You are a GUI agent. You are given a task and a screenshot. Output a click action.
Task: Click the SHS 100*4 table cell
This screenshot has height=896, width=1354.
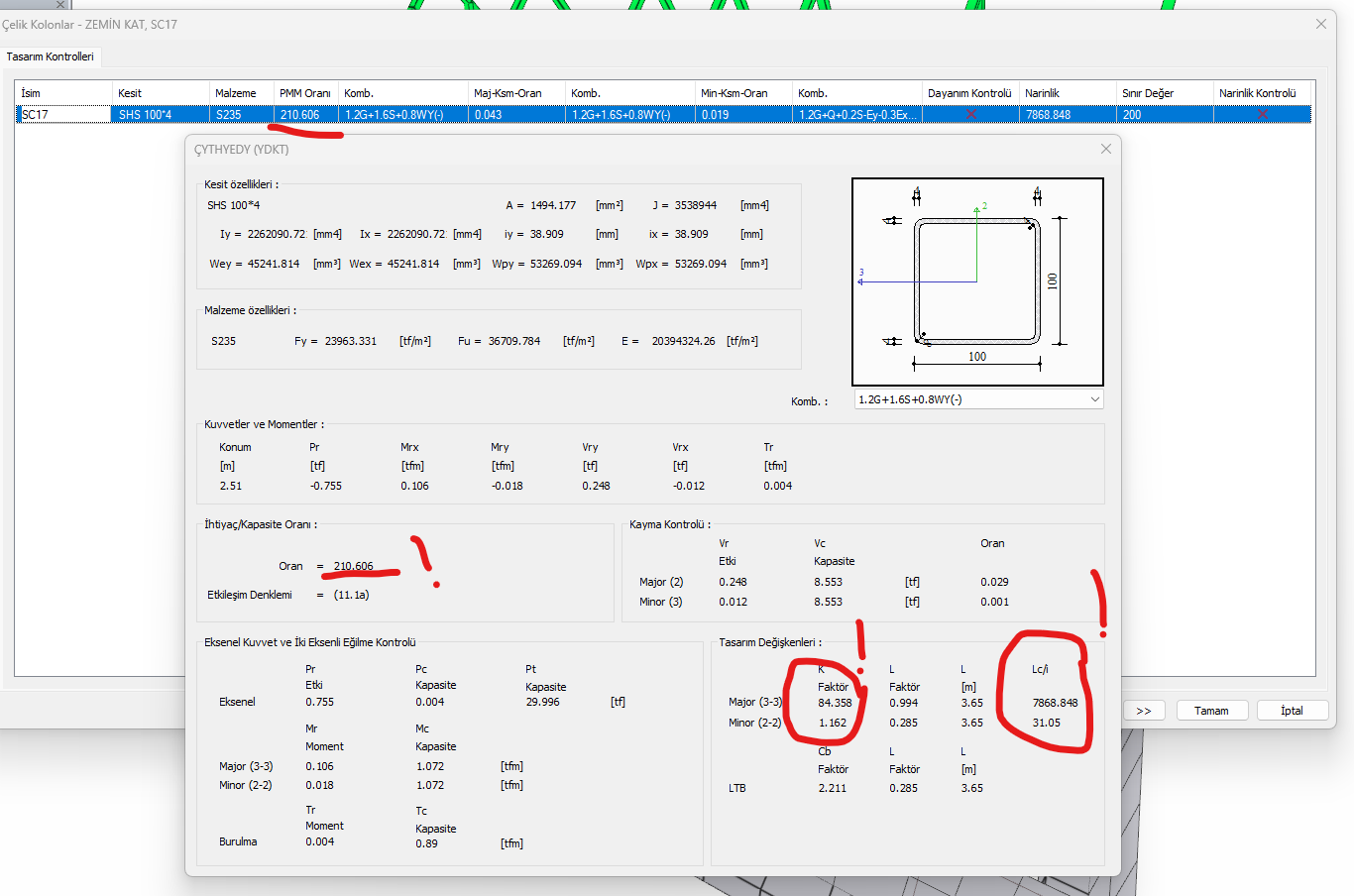(x=161, y=115)
